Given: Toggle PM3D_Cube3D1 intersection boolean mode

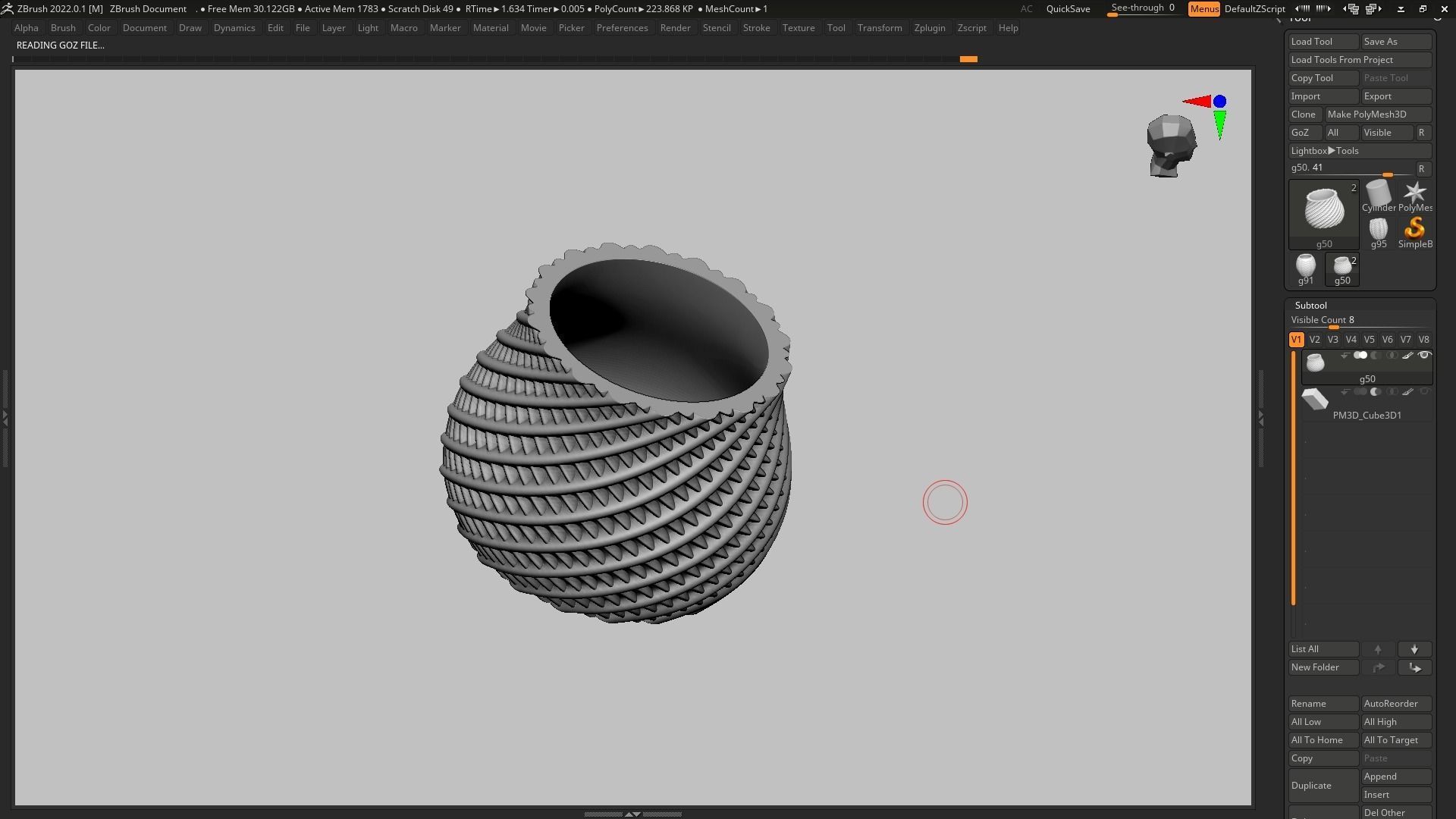Looking at the screenshot, I should click(x=1392, y=392).
